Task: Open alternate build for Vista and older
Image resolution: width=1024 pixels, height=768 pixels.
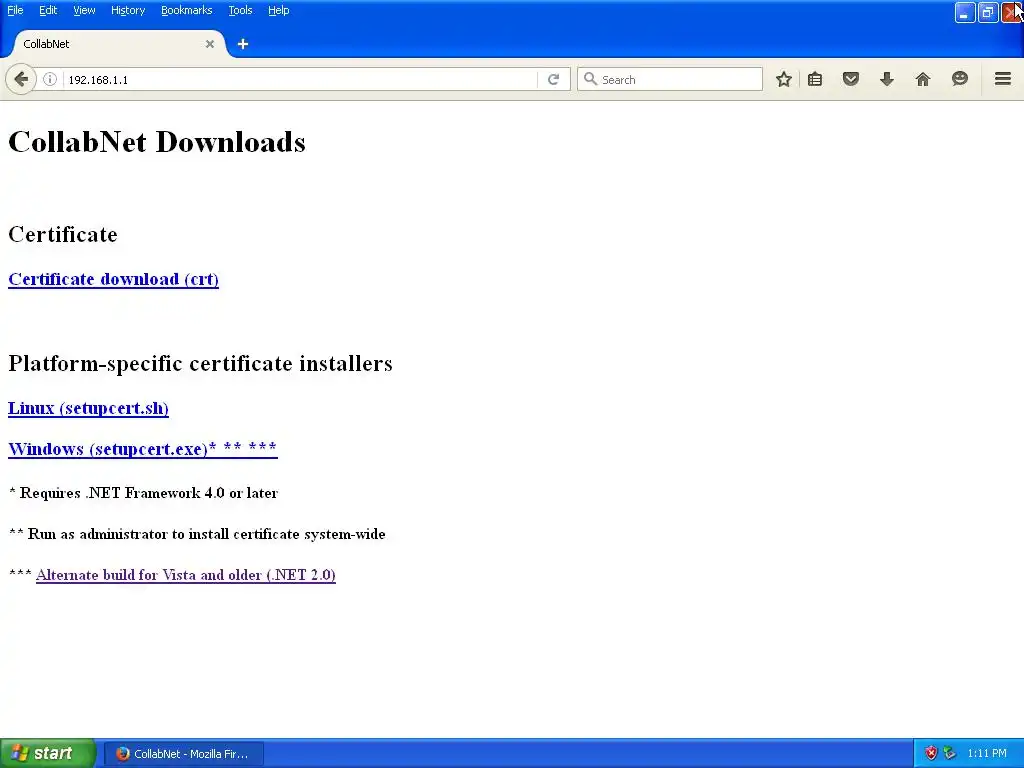Action: pyautogui.click(x=185, y=575)
